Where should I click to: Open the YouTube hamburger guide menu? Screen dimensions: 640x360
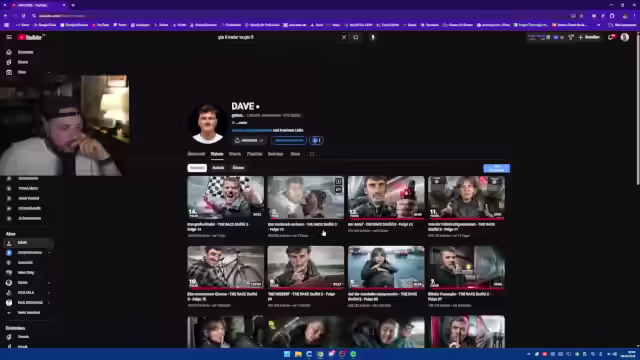click(9, 37)
